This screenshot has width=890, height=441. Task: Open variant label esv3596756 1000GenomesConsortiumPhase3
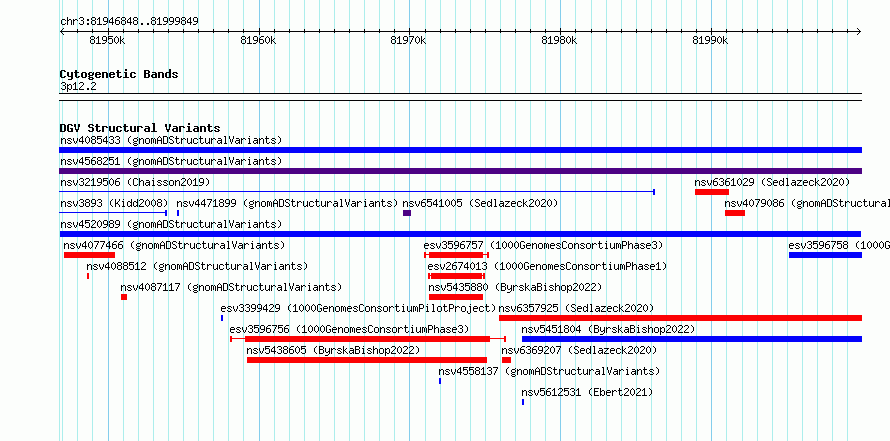[350, 329]
